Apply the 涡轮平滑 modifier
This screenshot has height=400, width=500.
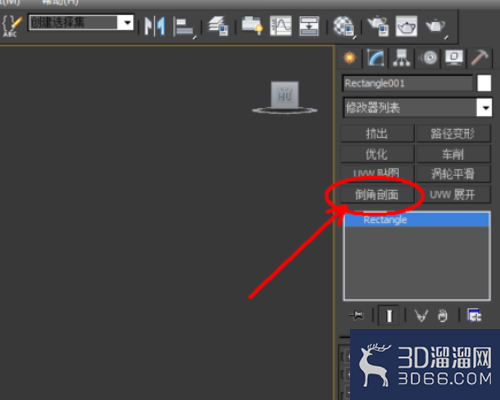coord(453,174)
